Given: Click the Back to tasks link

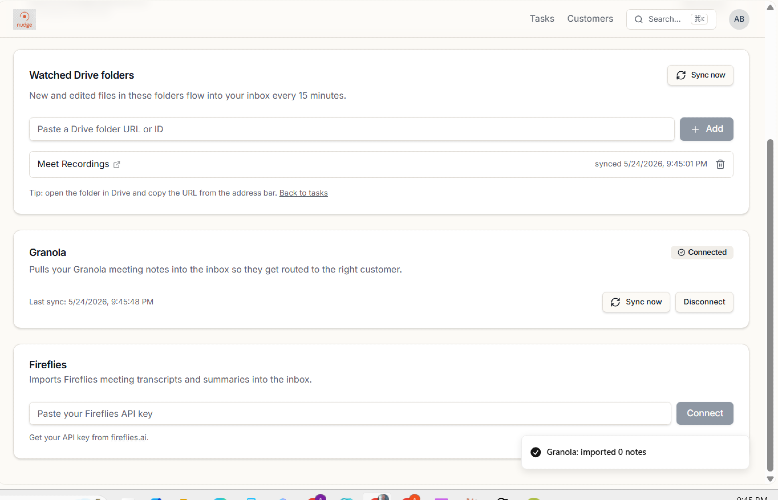Looking at the screenshot, I should coord(303,193).
